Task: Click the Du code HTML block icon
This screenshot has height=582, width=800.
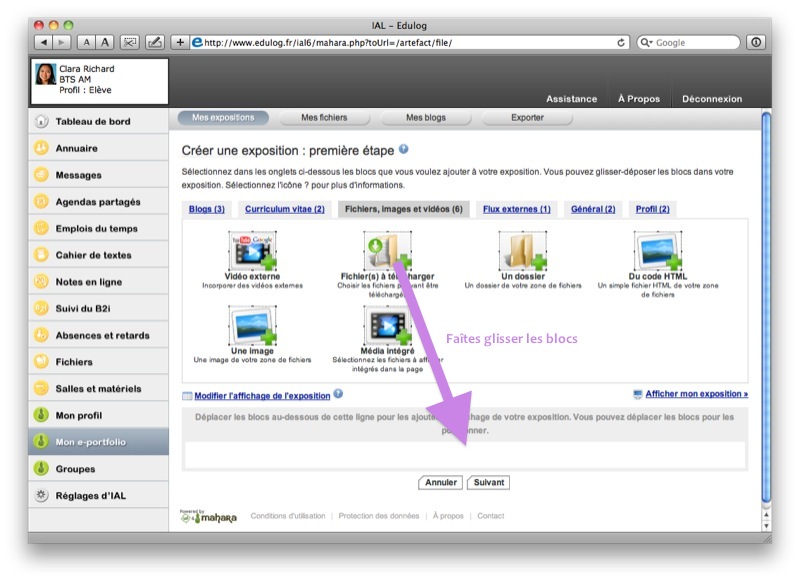Action: [657, 251]
